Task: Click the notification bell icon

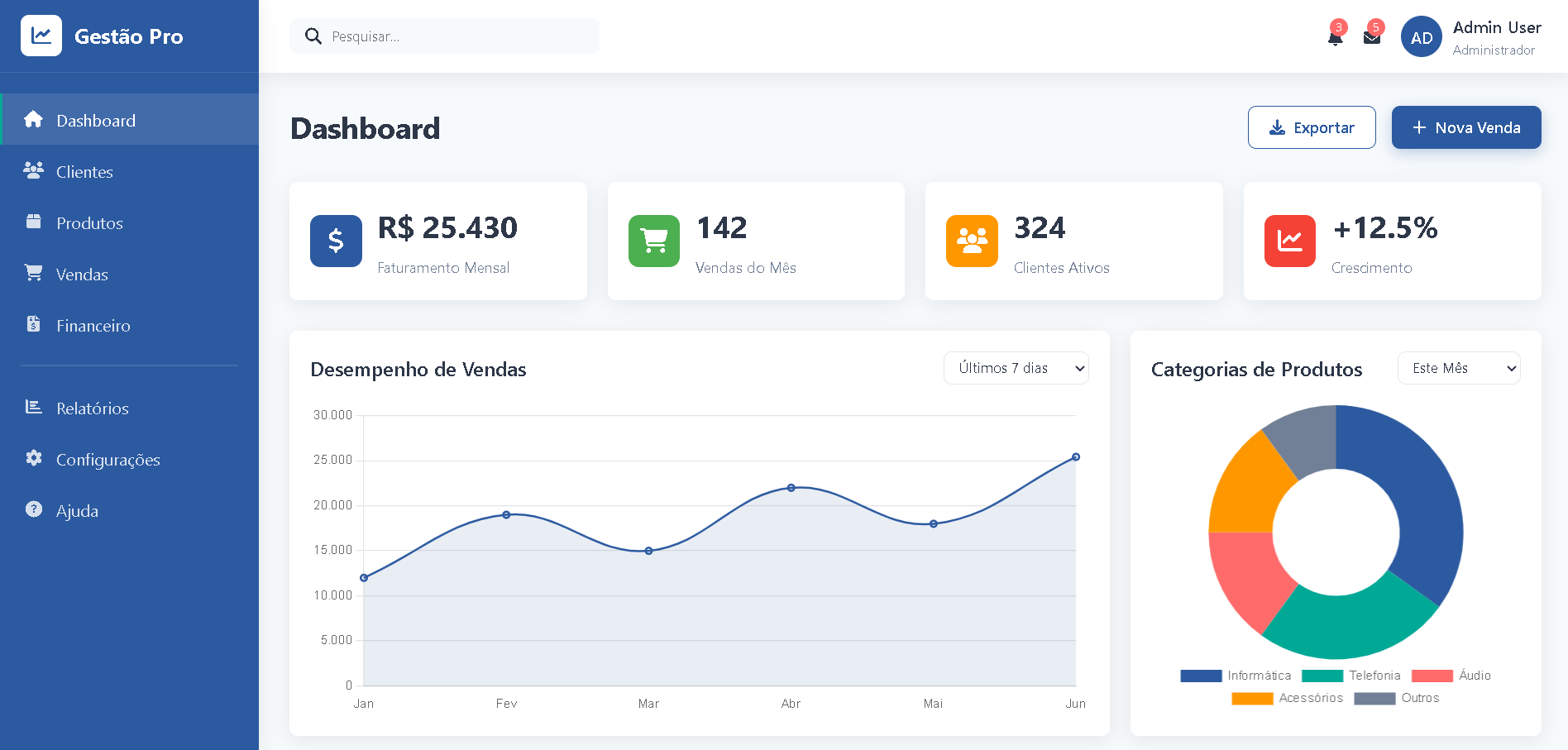Action: [1335, 38]
